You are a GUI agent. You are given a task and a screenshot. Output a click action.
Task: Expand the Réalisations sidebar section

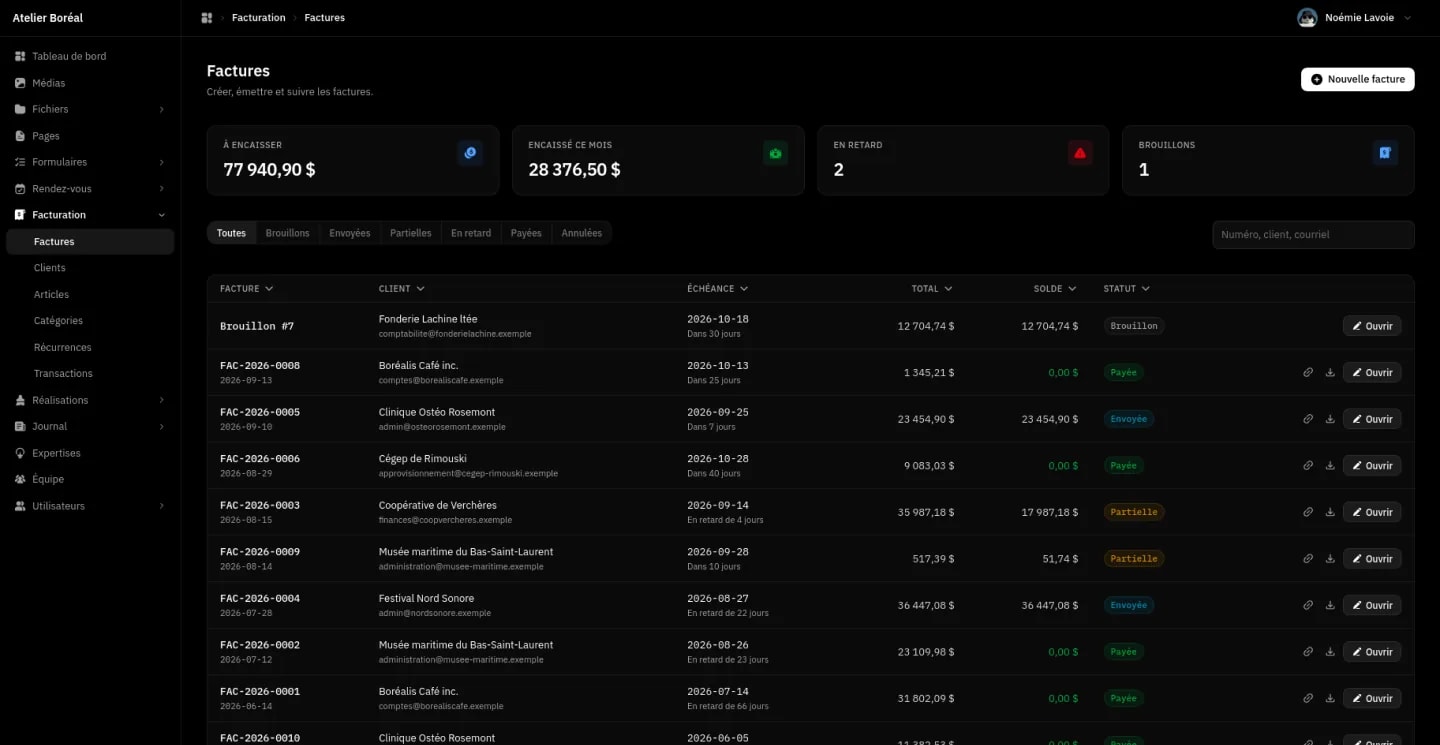(162, 400)
